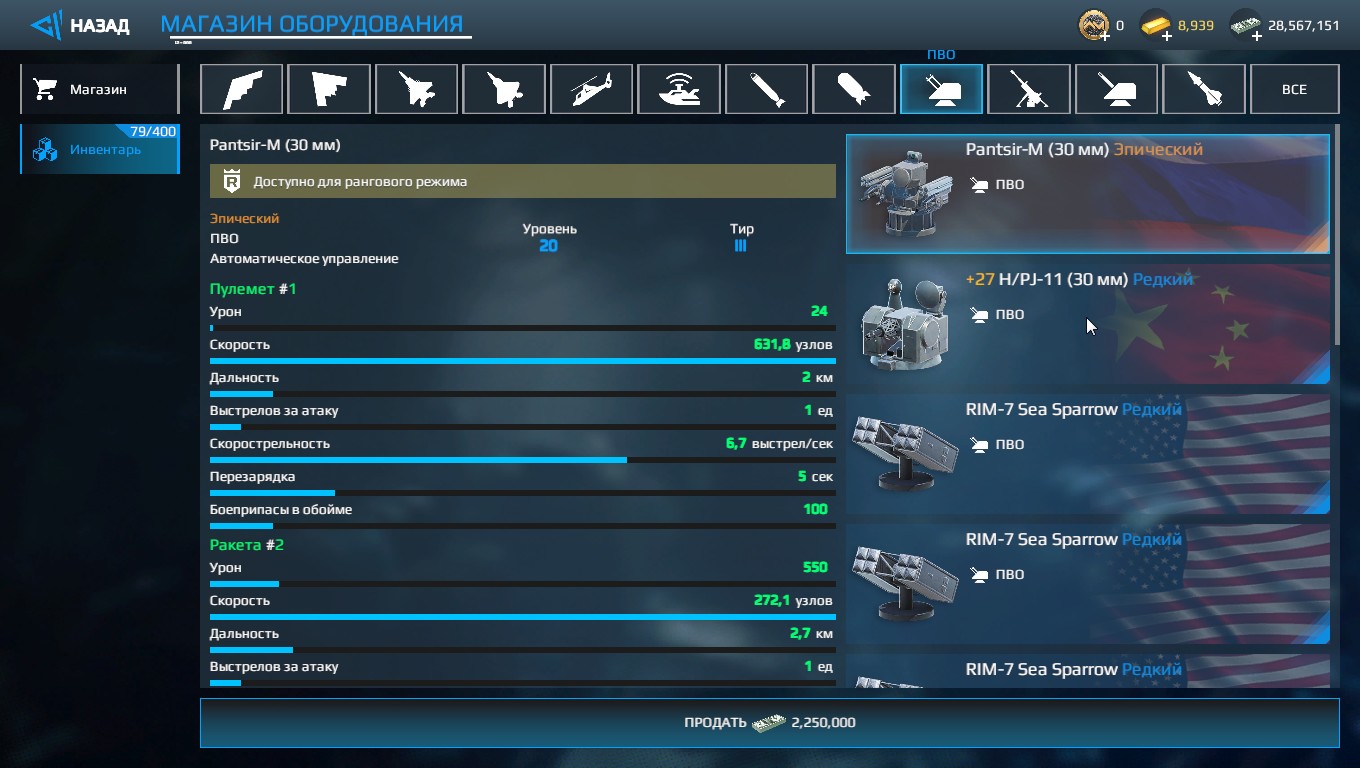
Task: Select the bomb category icon
Action: [x=854, y=89]
